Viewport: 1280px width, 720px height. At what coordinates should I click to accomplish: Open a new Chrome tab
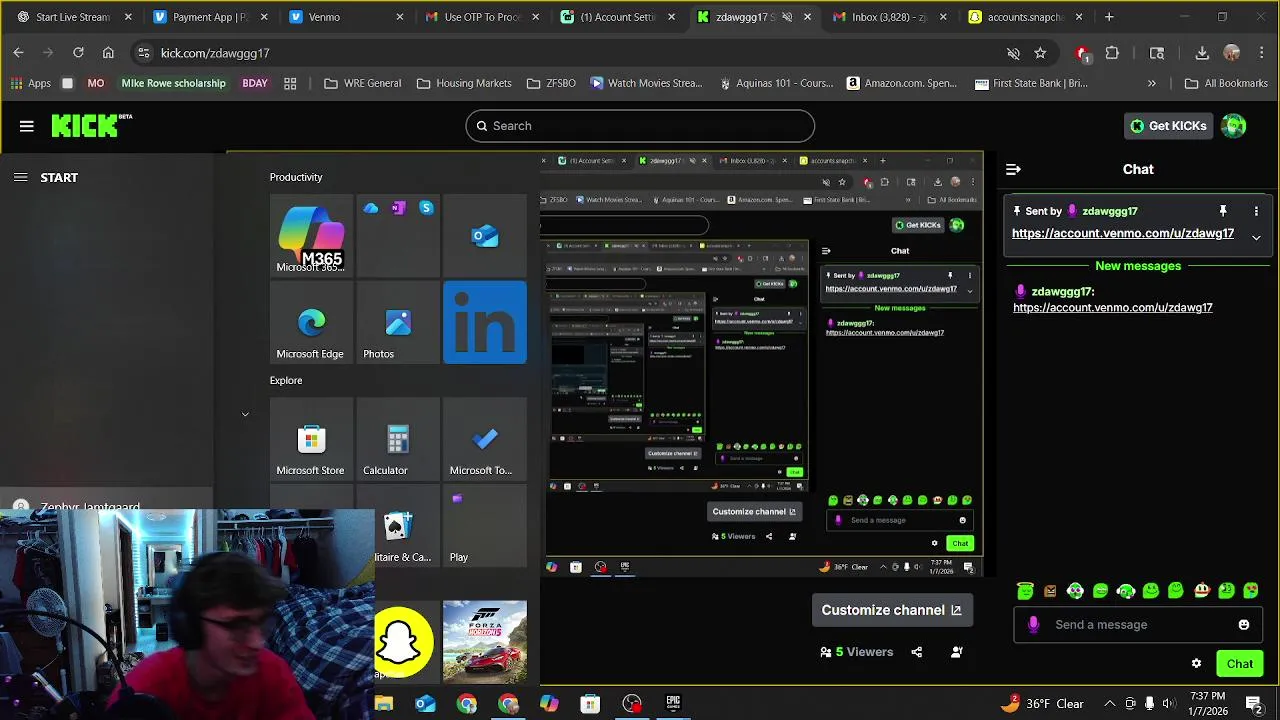click(x=1109, y=17)
